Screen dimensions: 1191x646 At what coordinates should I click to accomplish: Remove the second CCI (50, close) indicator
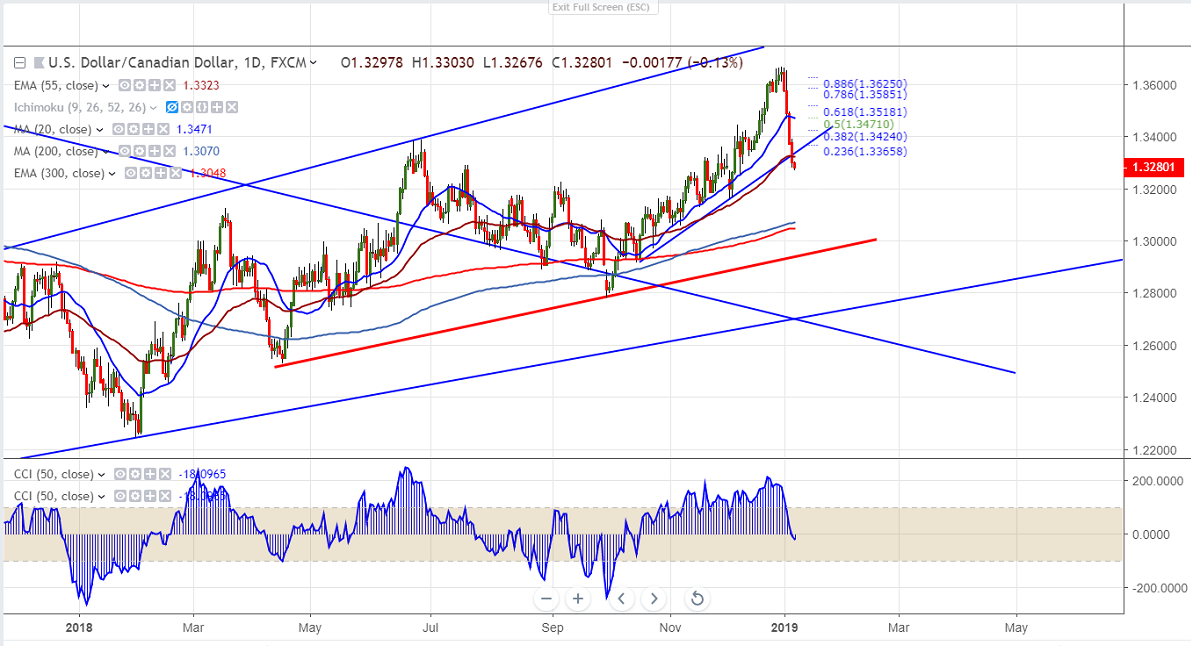[x=164, y=496]
